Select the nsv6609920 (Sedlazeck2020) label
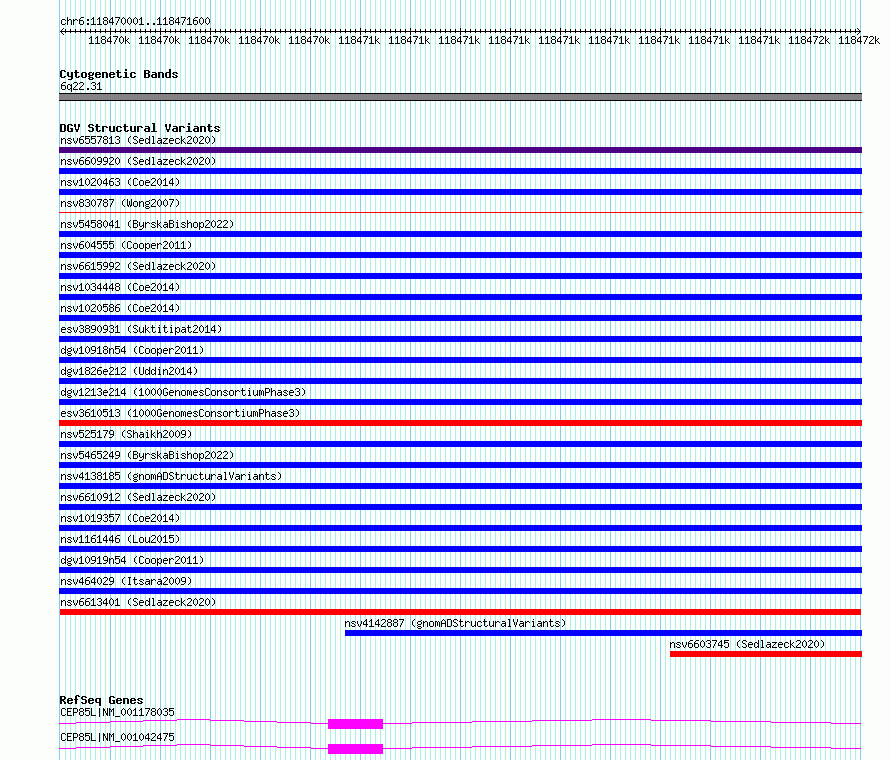 [x=138, y=161]
